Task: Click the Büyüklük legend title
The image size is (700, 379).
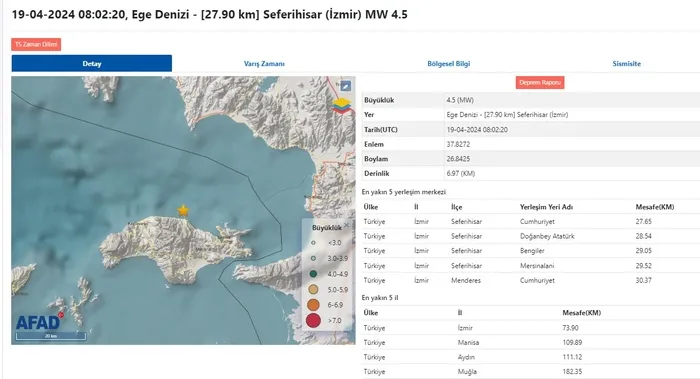Action: 326,228
